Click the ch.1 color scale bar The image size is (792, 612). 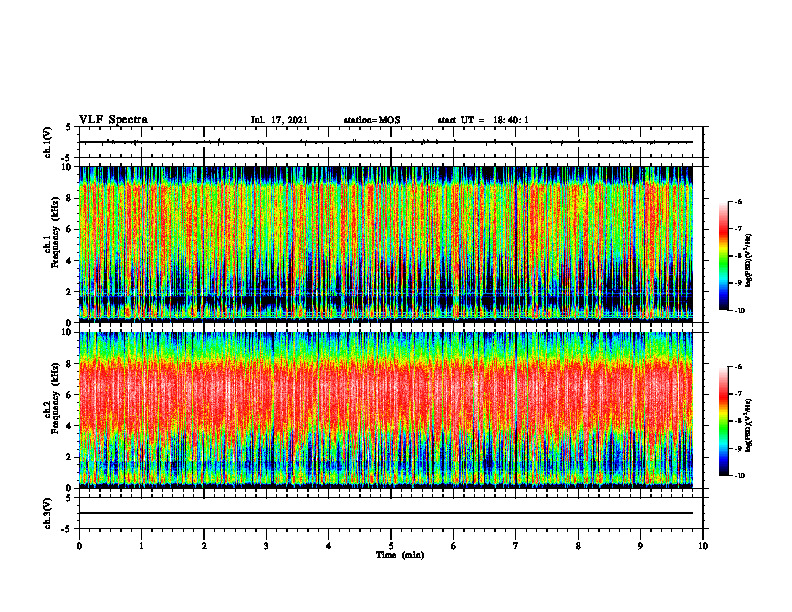click(723, 256)
